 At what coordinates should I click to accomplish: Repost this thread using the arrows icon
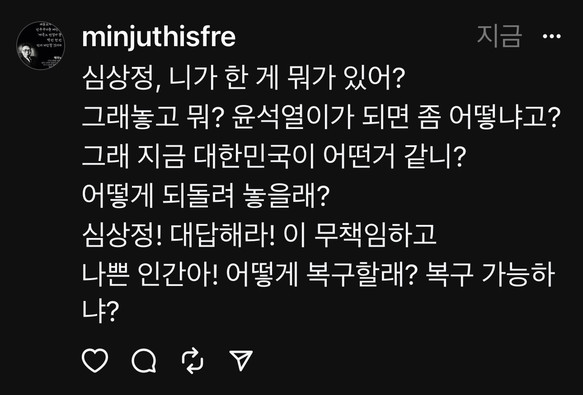pyautogui.click(x=193, y=360)
